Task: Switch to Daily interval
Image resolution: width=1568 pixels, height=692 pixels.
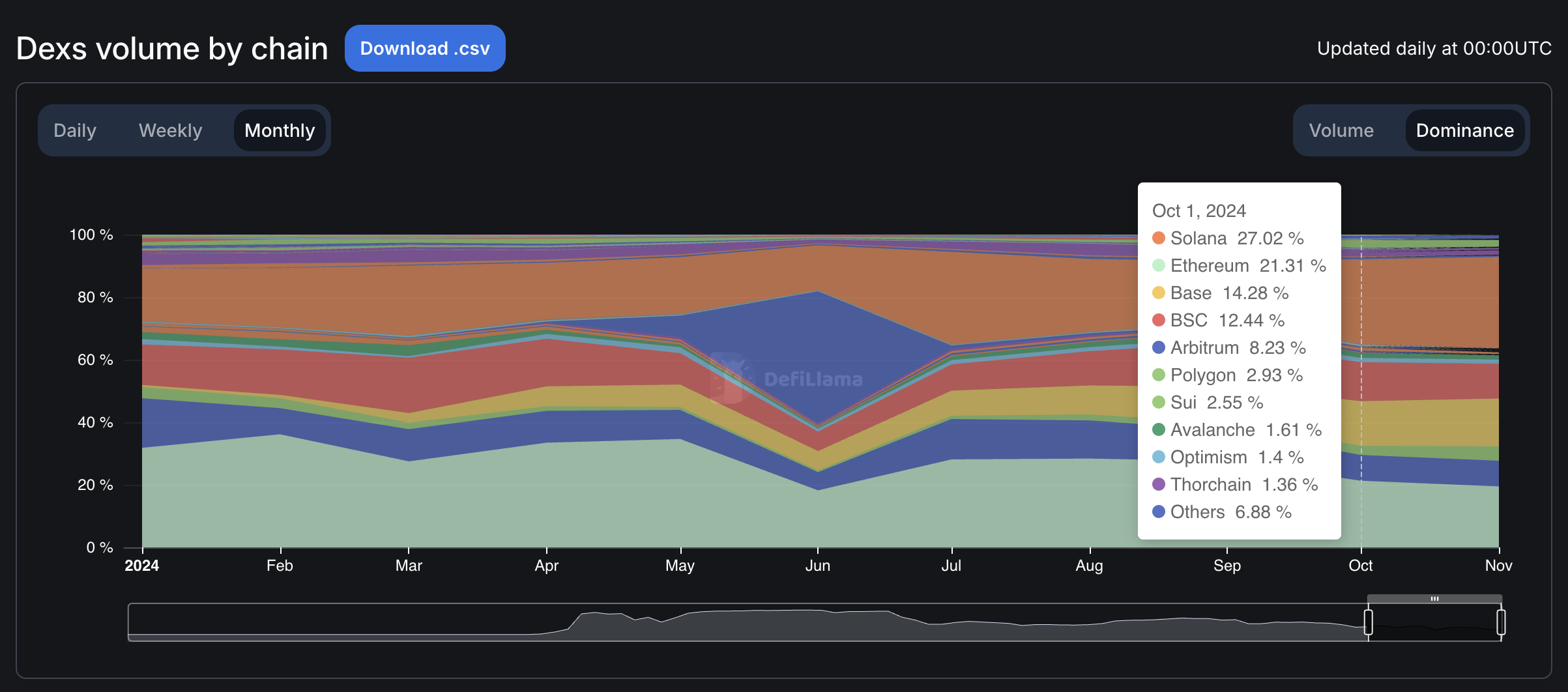Action: (x=75, y=130)
